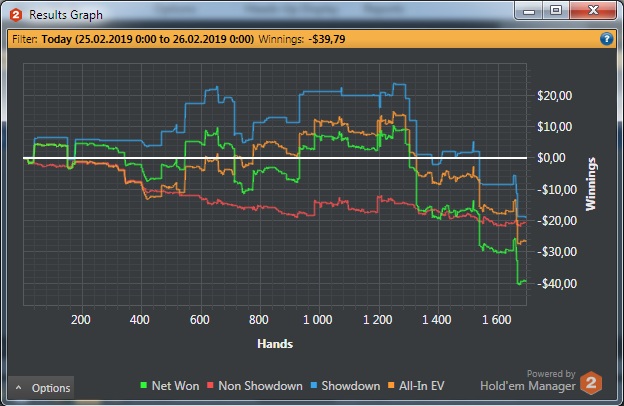
Task: Select blue Showdown legend swatch
Action: pos(314,385)
